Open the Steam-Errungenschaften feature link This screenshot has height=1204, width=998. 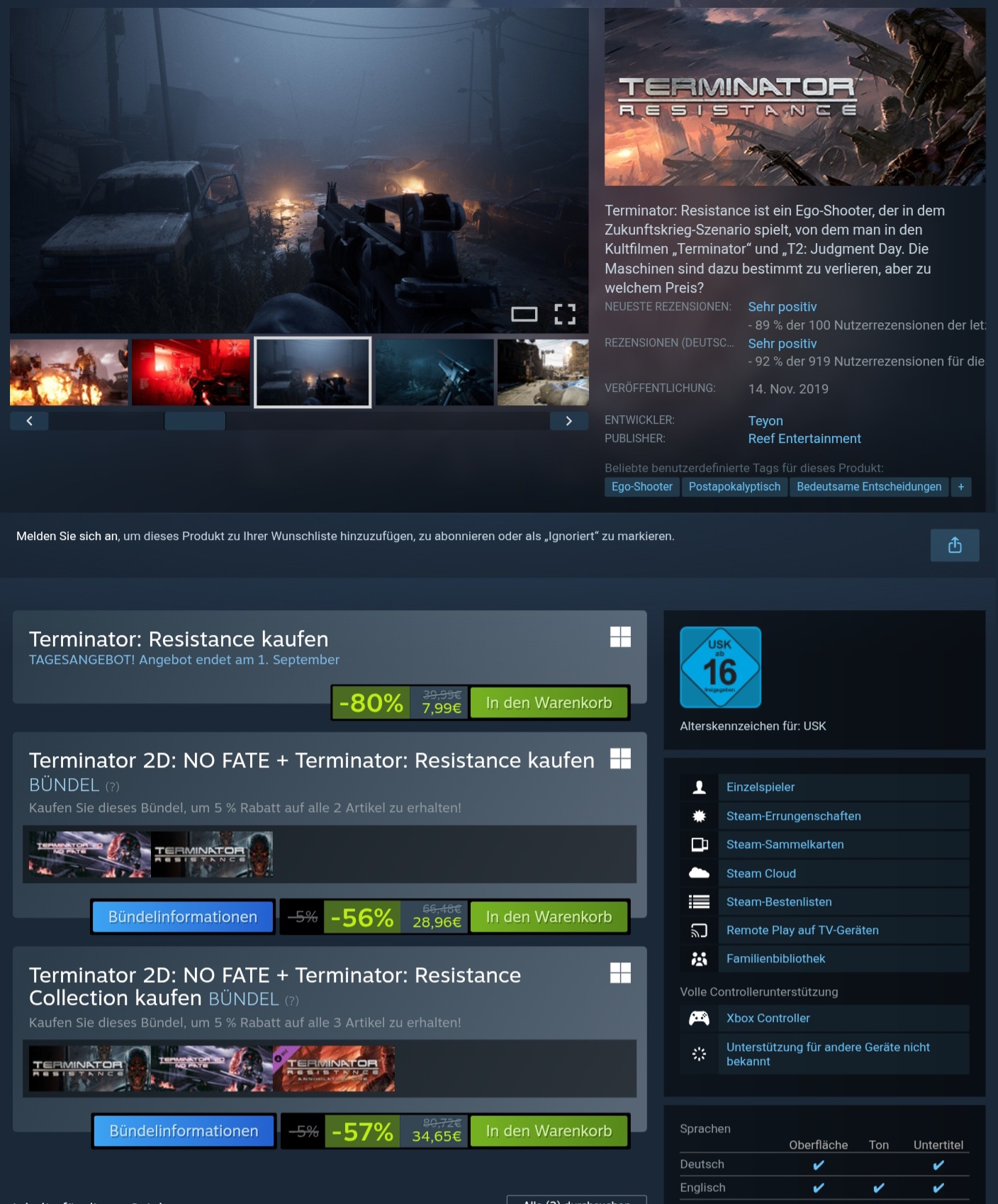[794, 816]
